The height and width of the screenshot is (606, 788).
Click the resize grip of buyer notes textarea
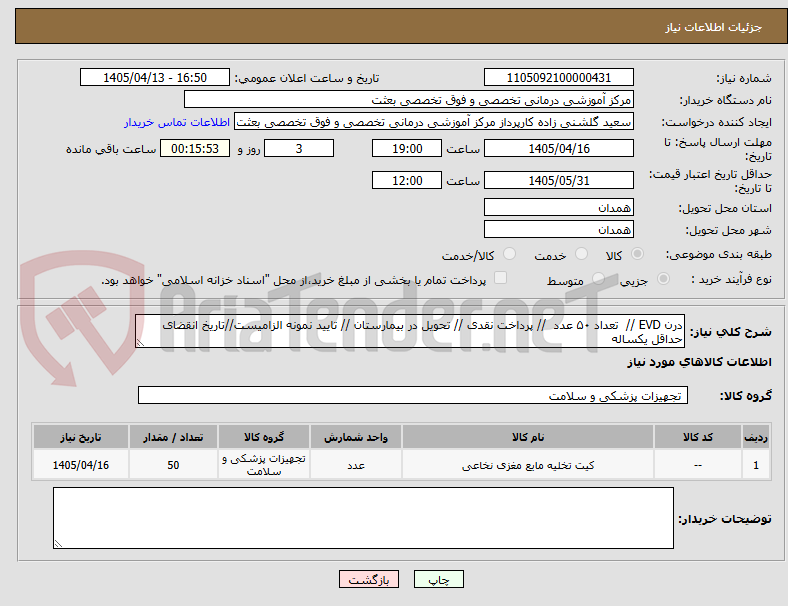(58, 544)
